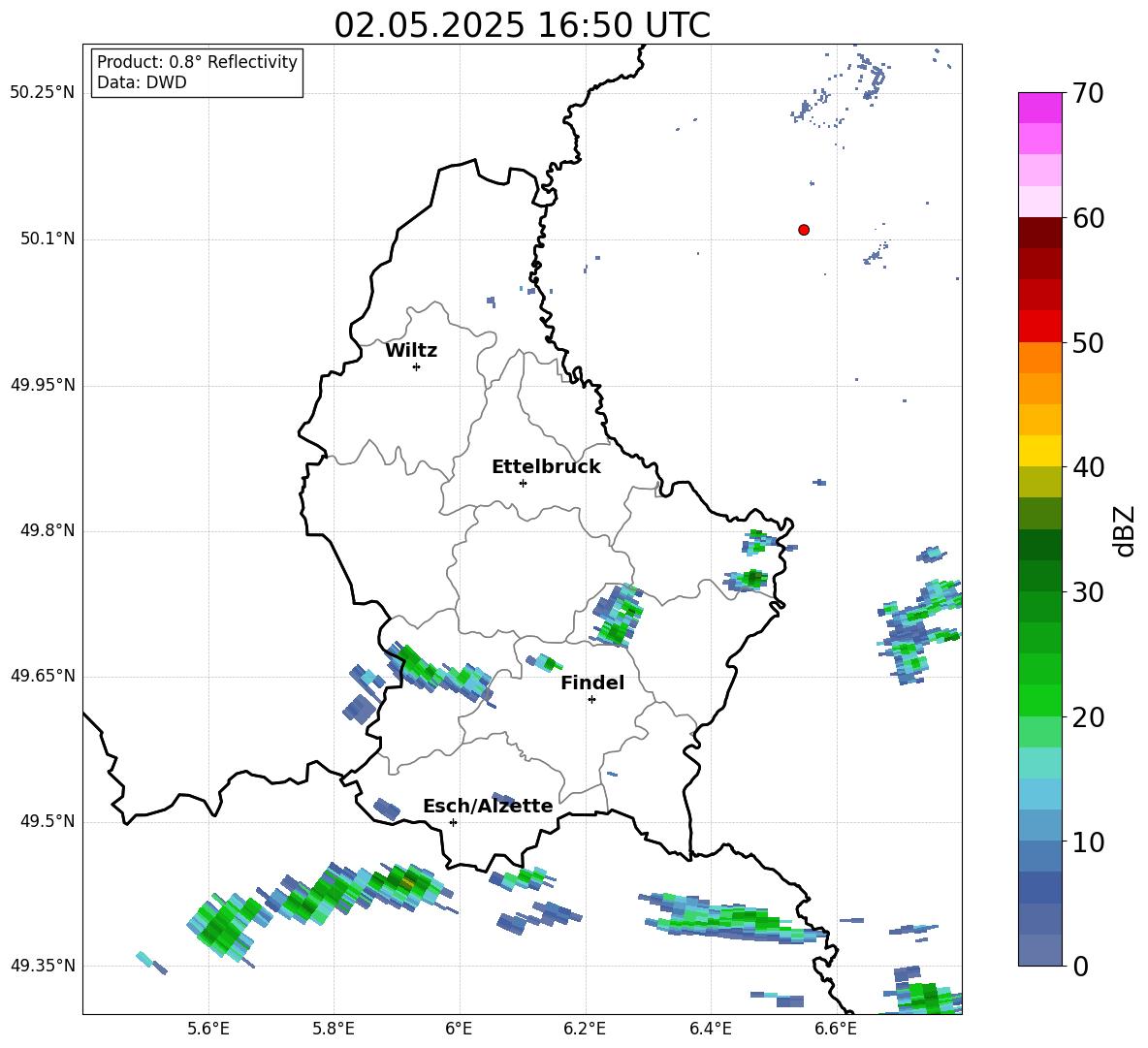
Task: Click the Findel station cross marker
Action: [x=591, y=700]
